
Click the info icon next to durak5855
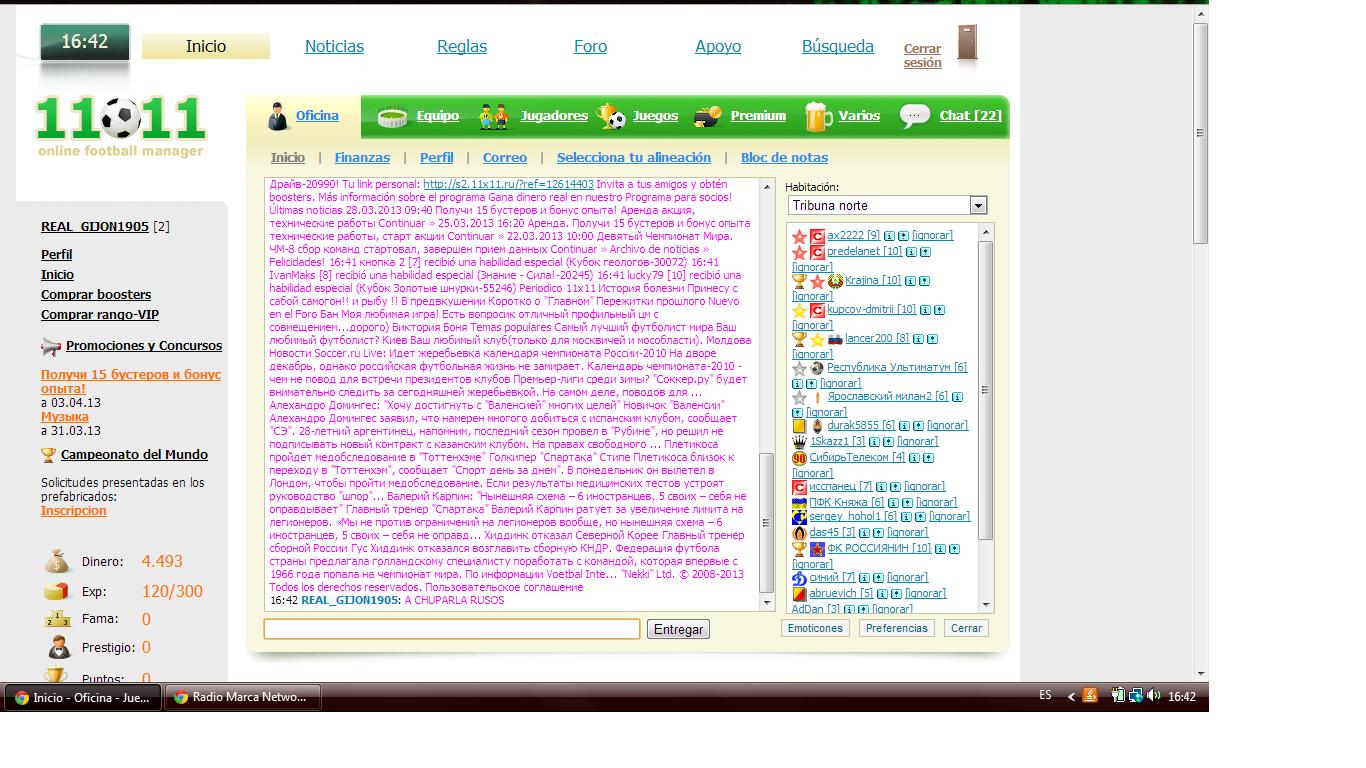coord(905,426)
